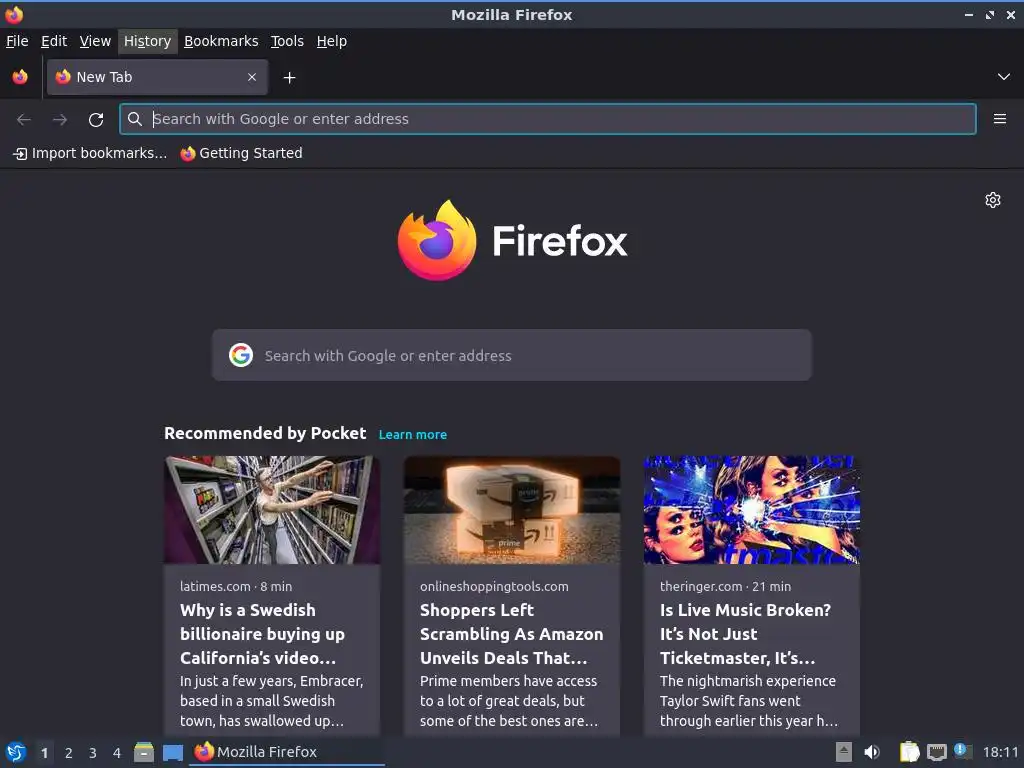1024x768 pixels.
Task: Open the Getting Started bookmark
Action: tap(242, 153)
